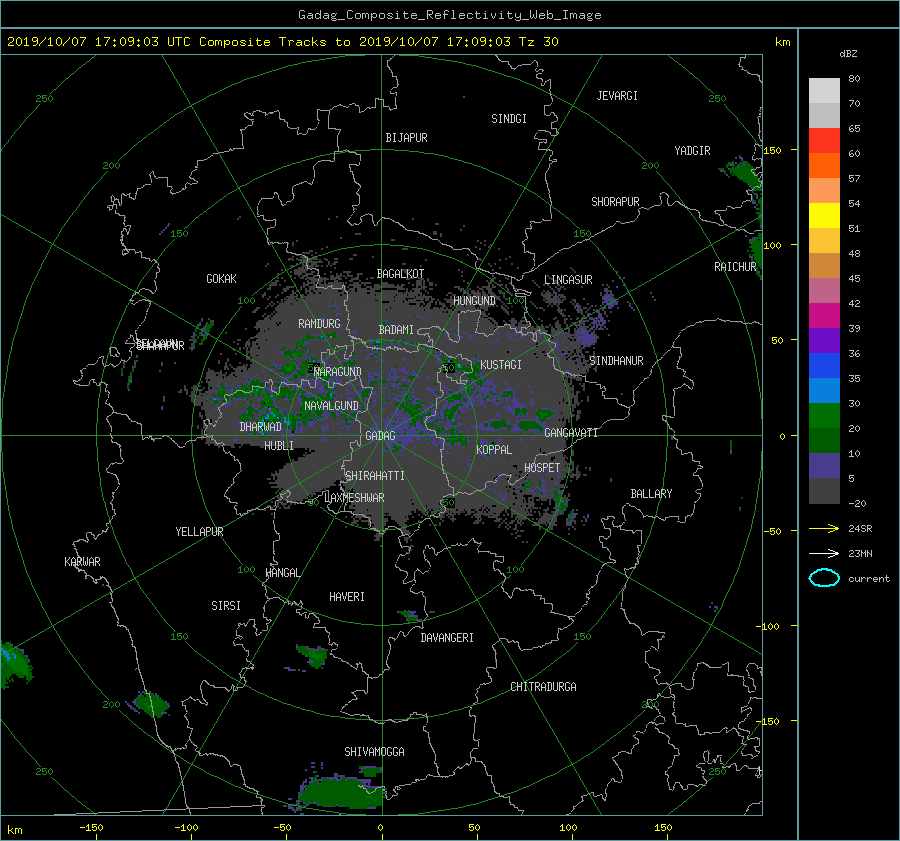Click the SIRSI city label
This screenshot has width=900, height=841.
[x=226, y=606]
